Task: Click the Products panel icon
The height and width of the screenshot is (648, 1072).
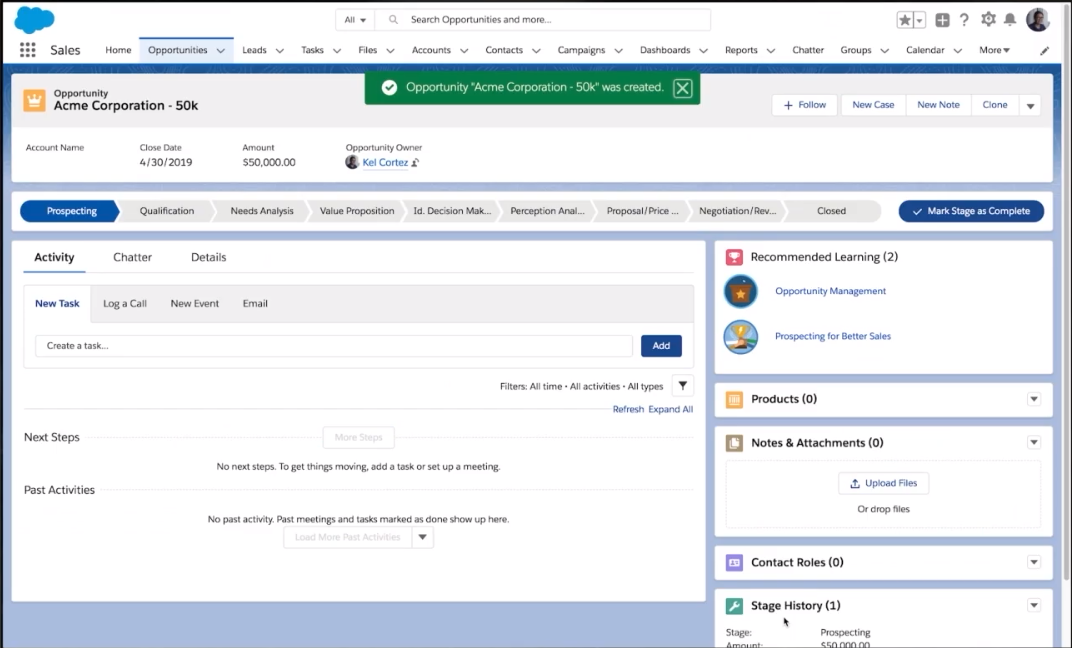Action: [734, 399]
